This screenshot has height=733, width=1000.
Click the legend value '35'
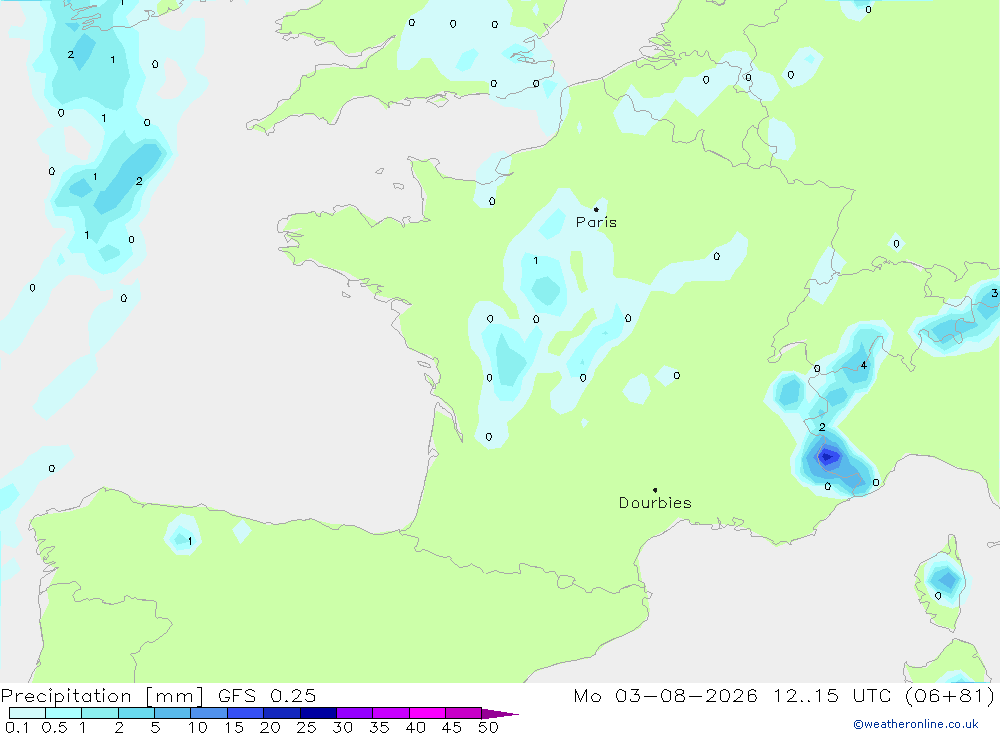coord(379,727)
